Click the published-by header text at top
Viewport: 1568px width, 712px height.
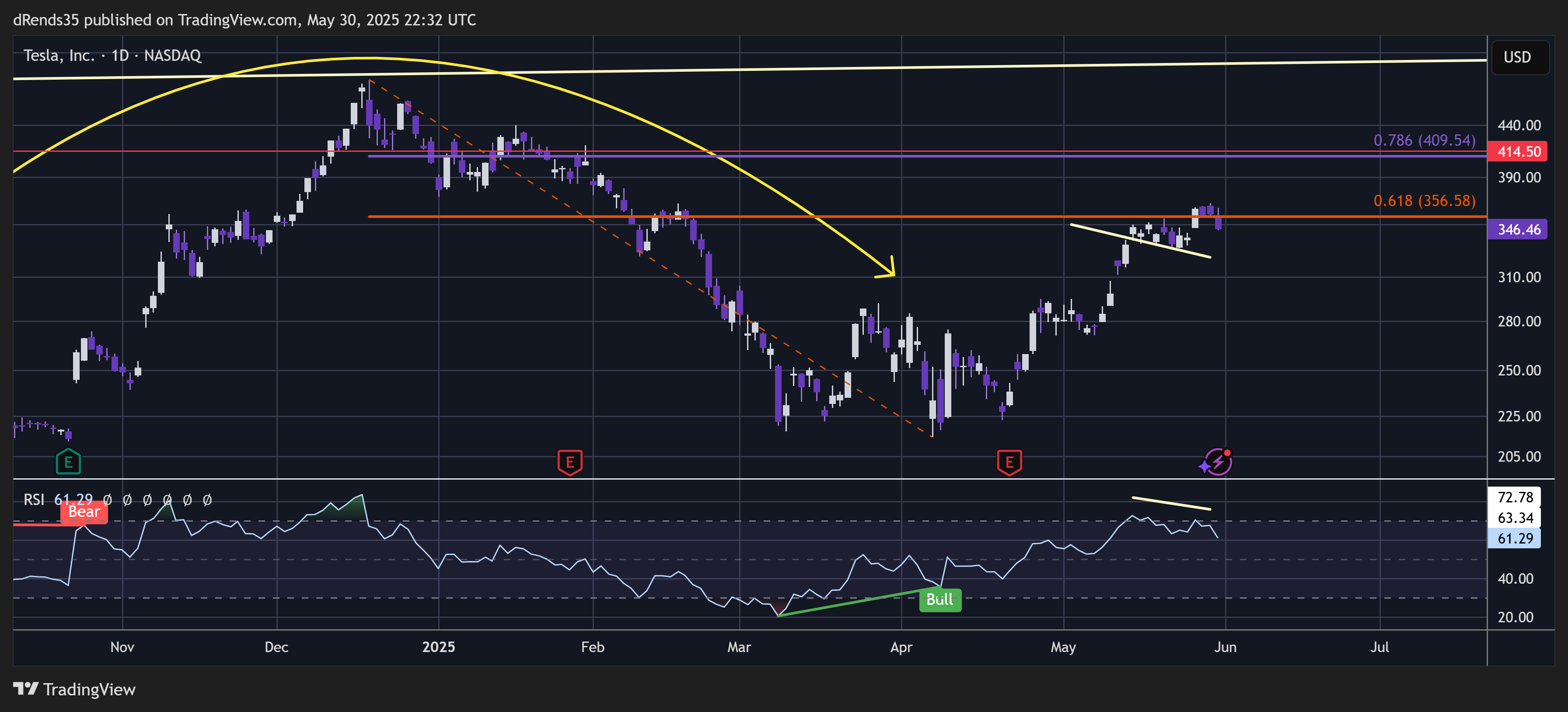coord(244,20)
